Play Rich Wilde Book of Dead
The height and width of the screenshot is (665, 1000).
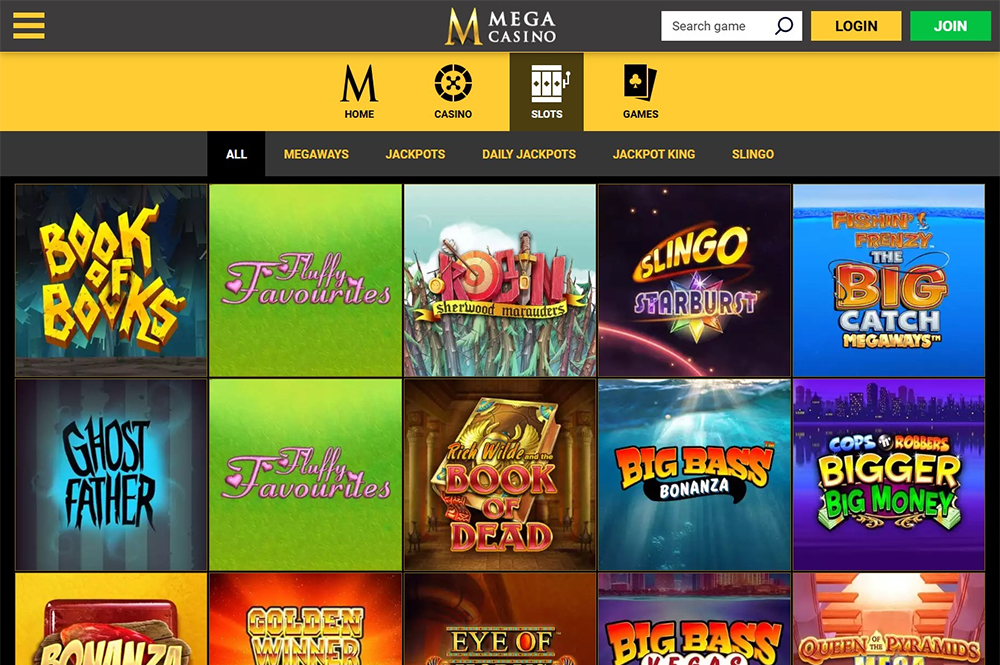click(x=500, y=474)
